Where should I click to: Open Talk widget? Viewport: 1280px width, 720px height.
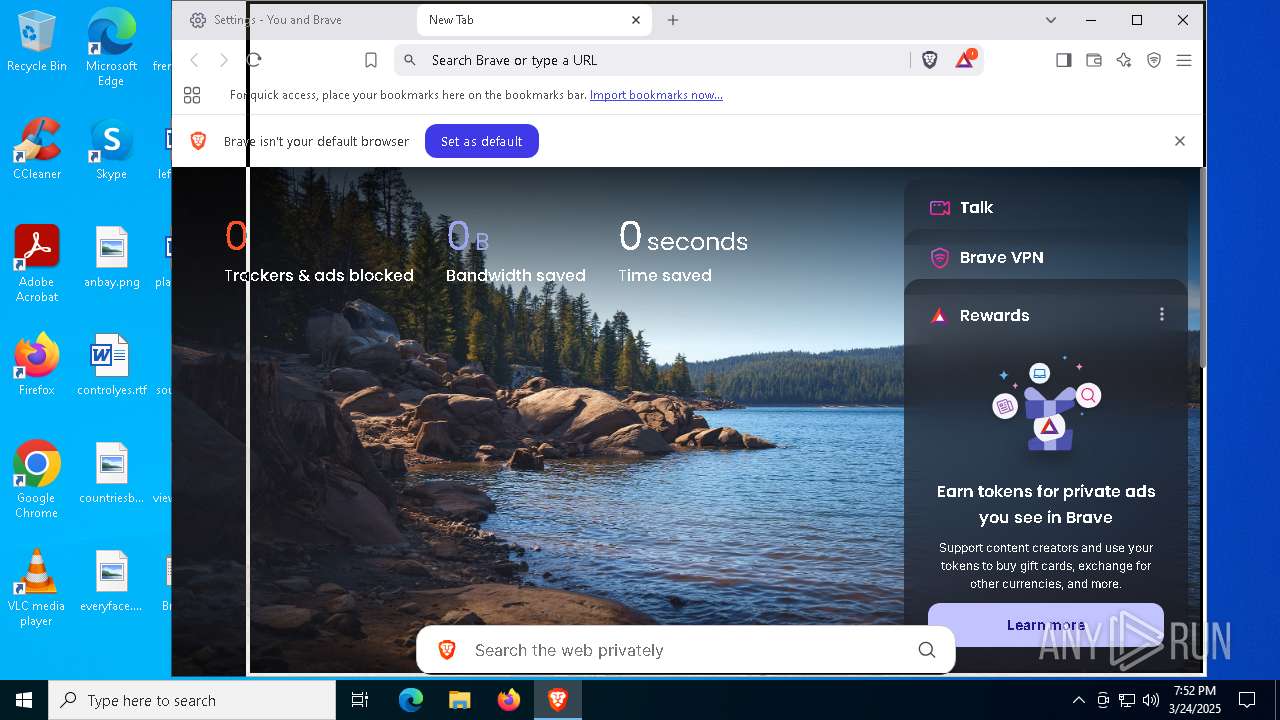tap(1046, 207)
